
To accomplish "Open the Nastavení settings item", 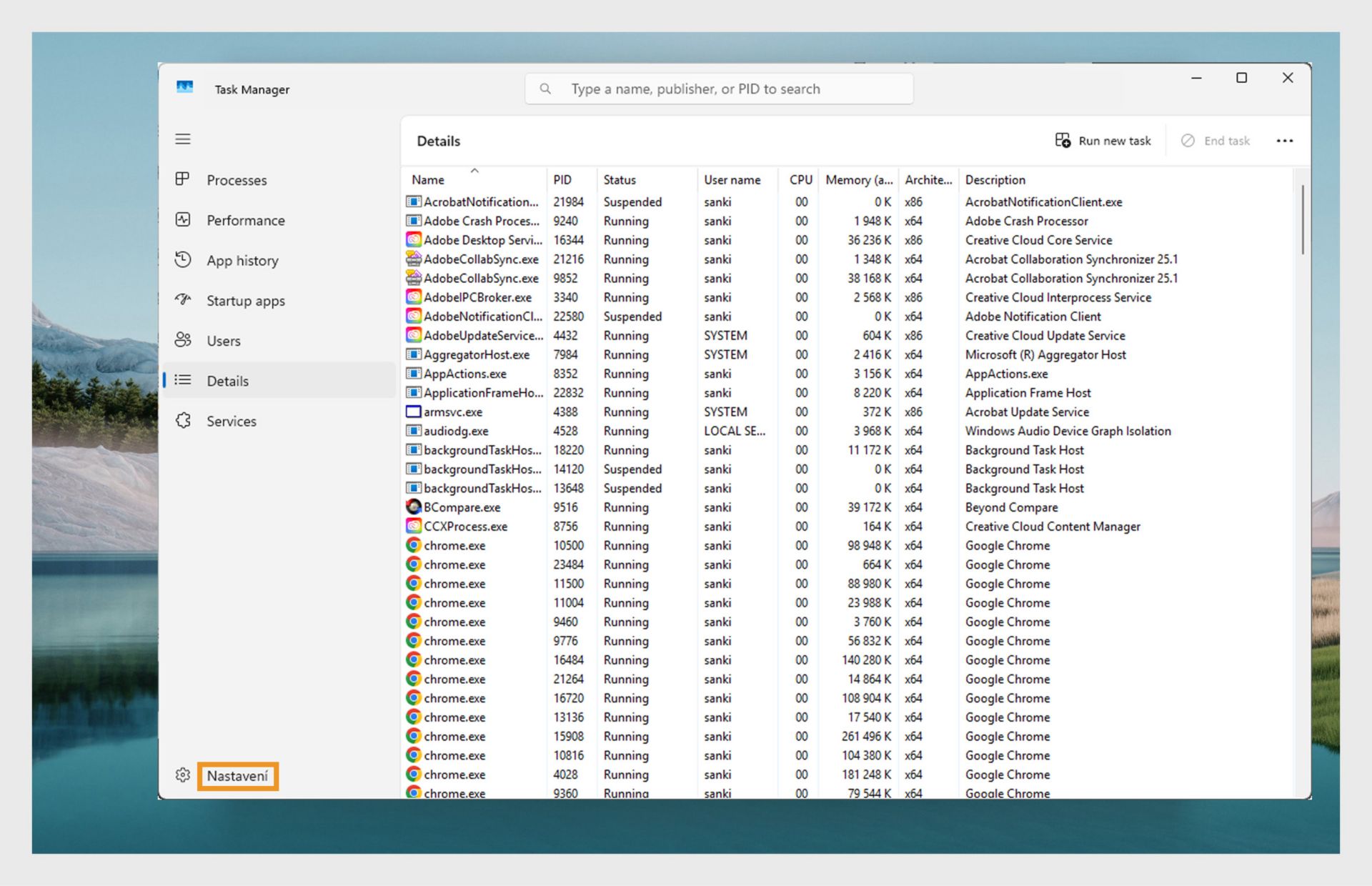I will (x=237, y=775).
